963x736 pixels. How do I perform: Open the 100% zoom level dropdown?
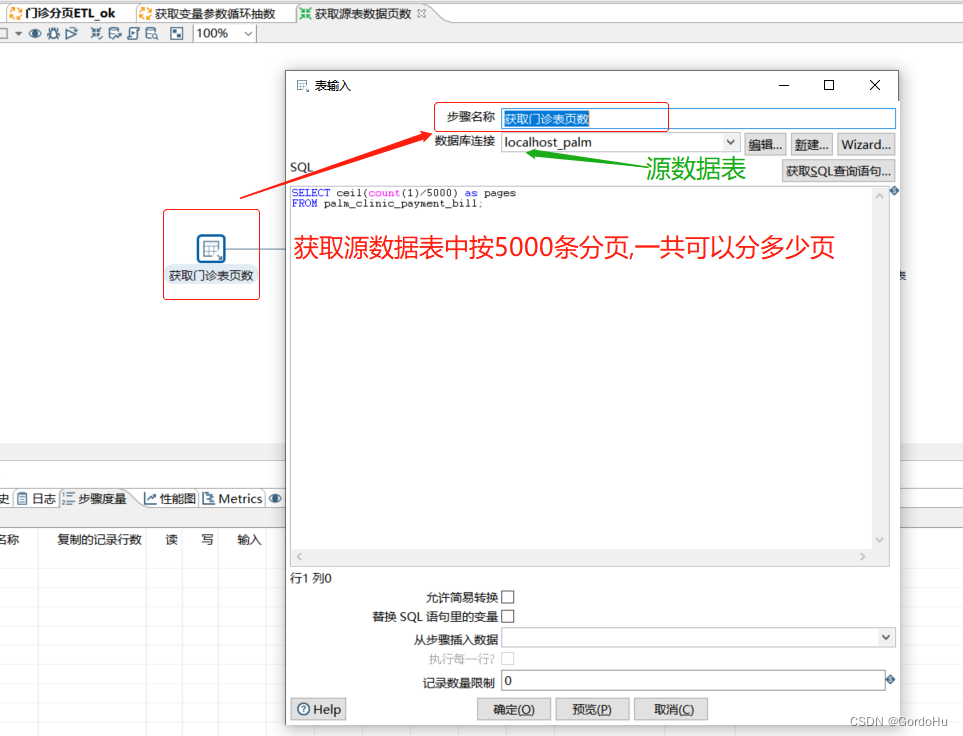248,33
